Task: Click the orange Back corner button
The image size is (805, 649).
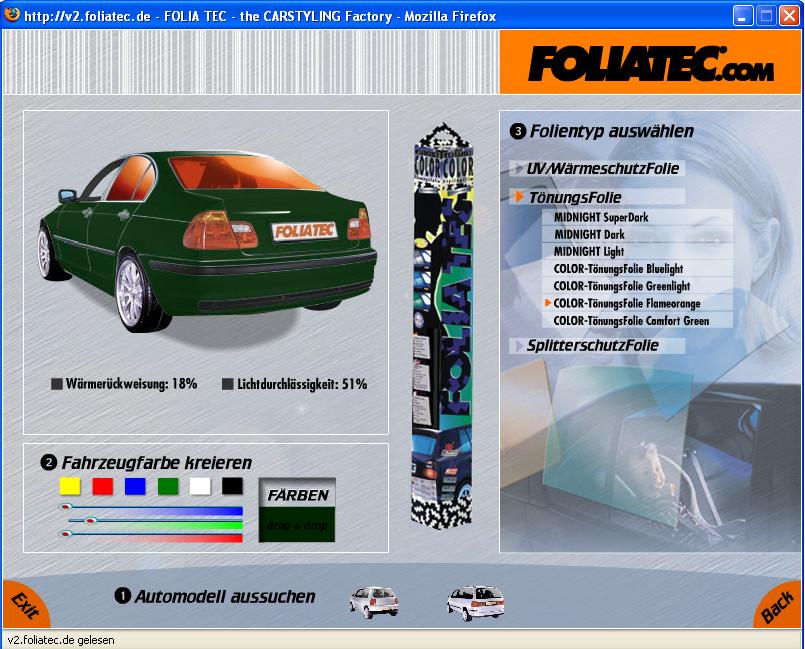Action: pyautogui.click(x=780, y=606)
